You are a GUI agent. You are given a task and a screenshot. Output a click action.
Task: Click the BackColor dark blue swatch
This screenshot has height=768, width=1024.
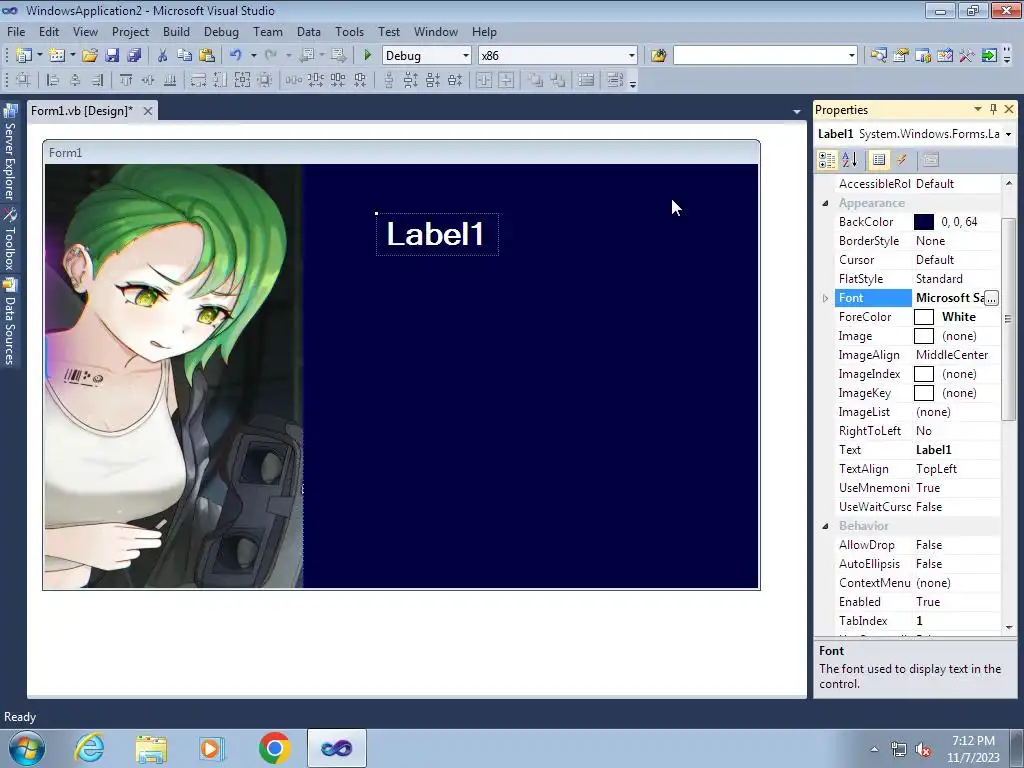click(x=923, y=222)
